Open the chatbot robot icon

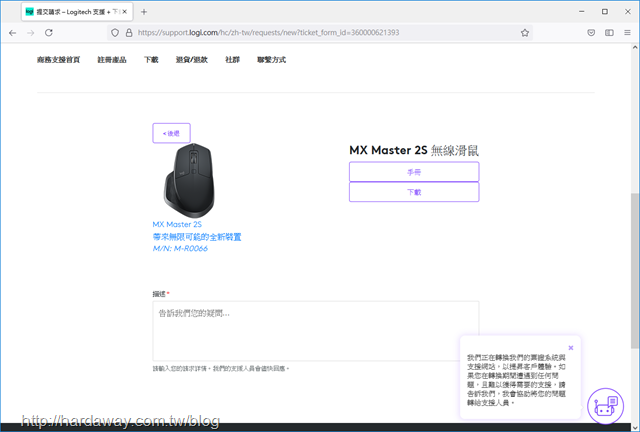(x=605, y=406)
